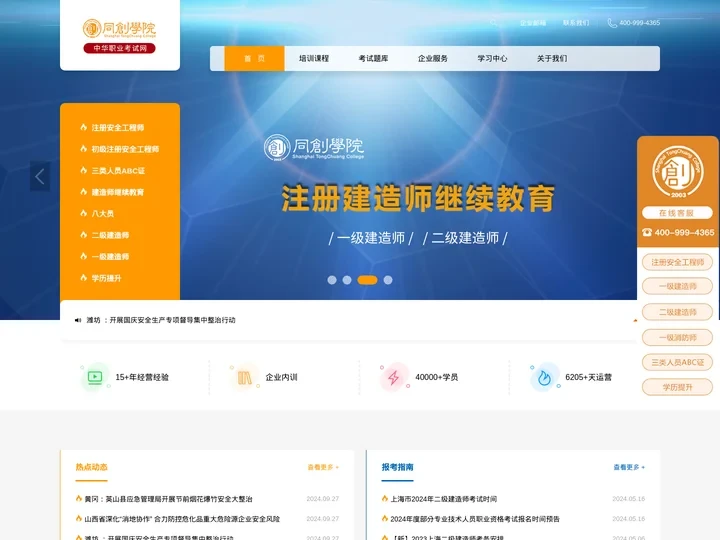Click 注册安全工程师 pill in floating panel
The width and height of the screenshot is (720, 540).
[677, 262]
